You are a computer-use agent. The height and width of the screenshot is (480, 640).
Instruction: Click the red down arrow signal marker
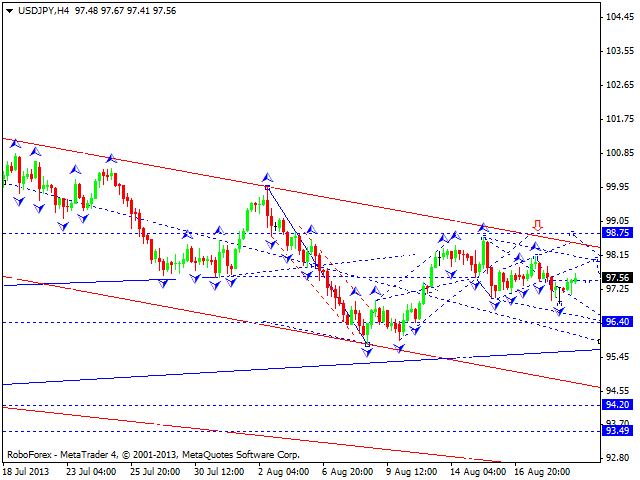(538, 225)
